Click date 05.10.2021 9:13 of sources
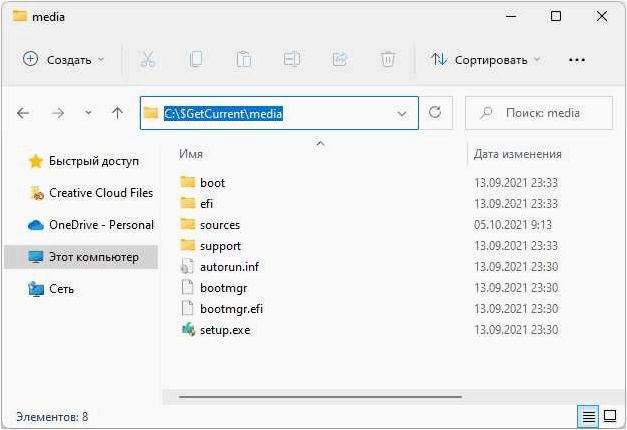The image size is (627, 430). coord(513,225)
